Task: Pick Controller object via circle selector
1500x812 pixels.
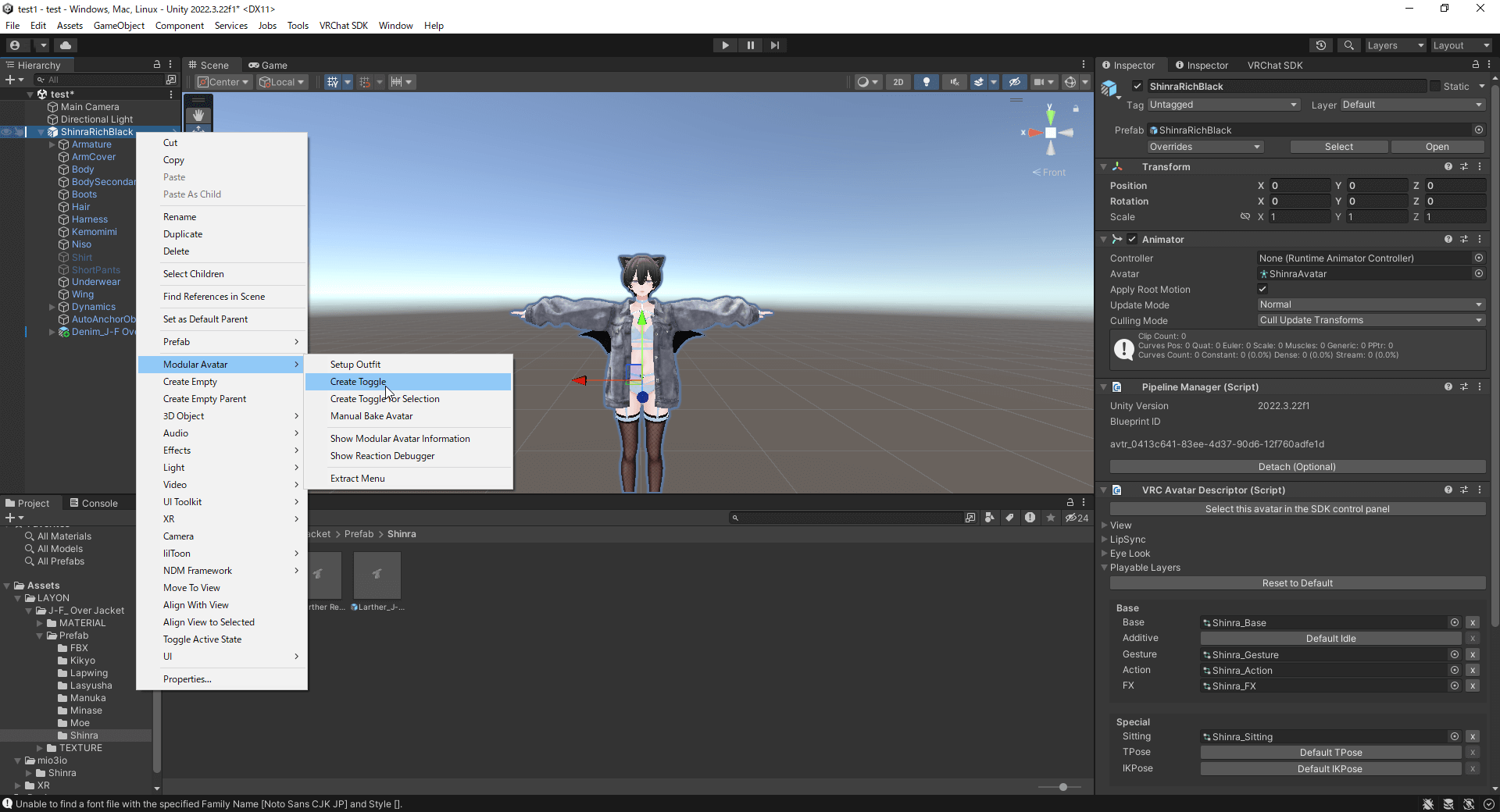Action: (x=1479, y=258)
